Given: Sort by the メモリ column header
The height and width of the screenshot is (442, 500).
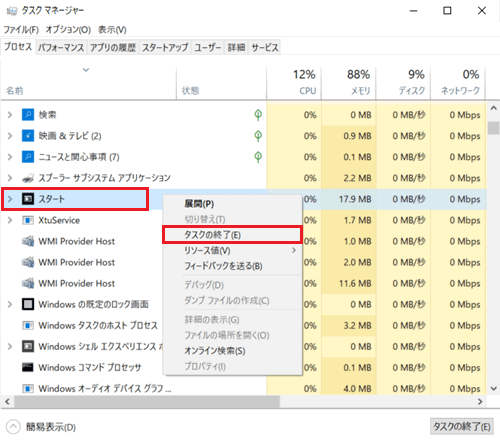Looking at the screenshot, I should click(349, 83).
